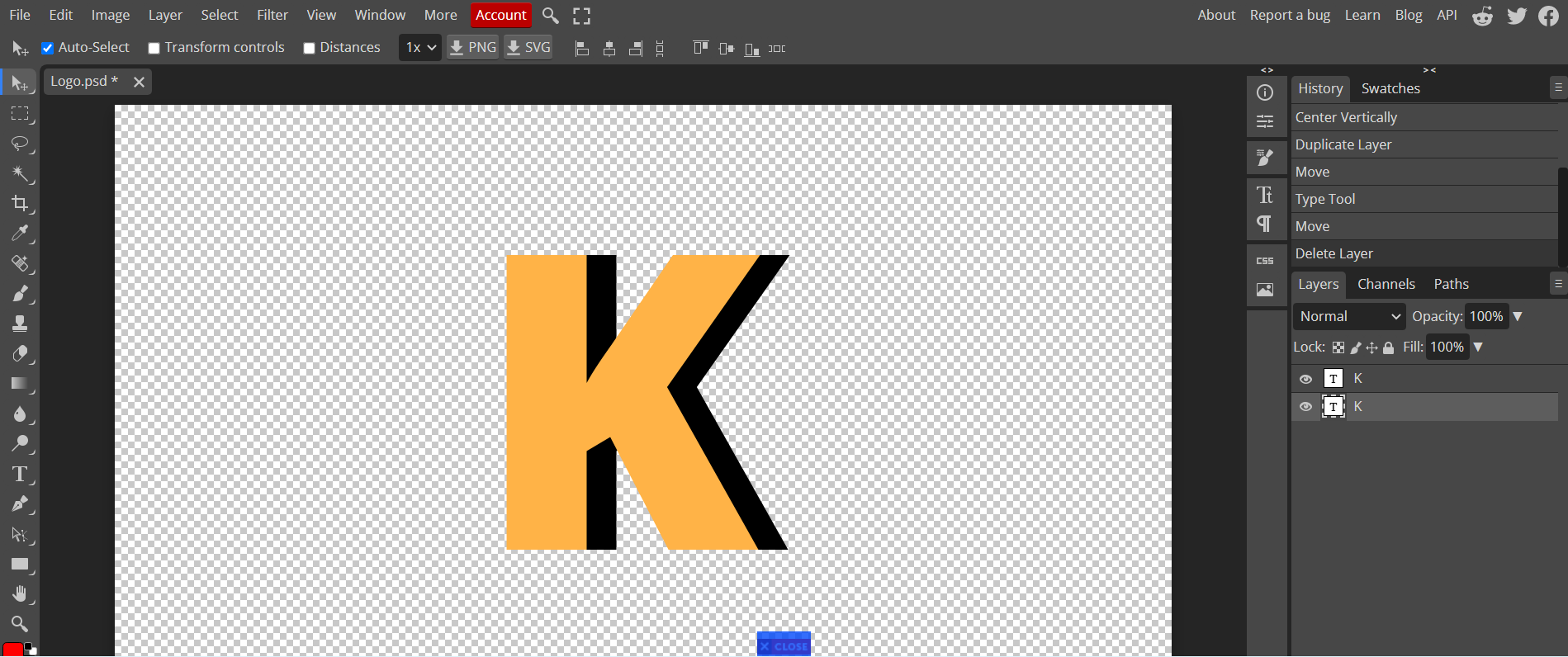Hide the highlighted K layer with its eye
The width and height of the screenshot is (1568, 657).
[1305, 407]
